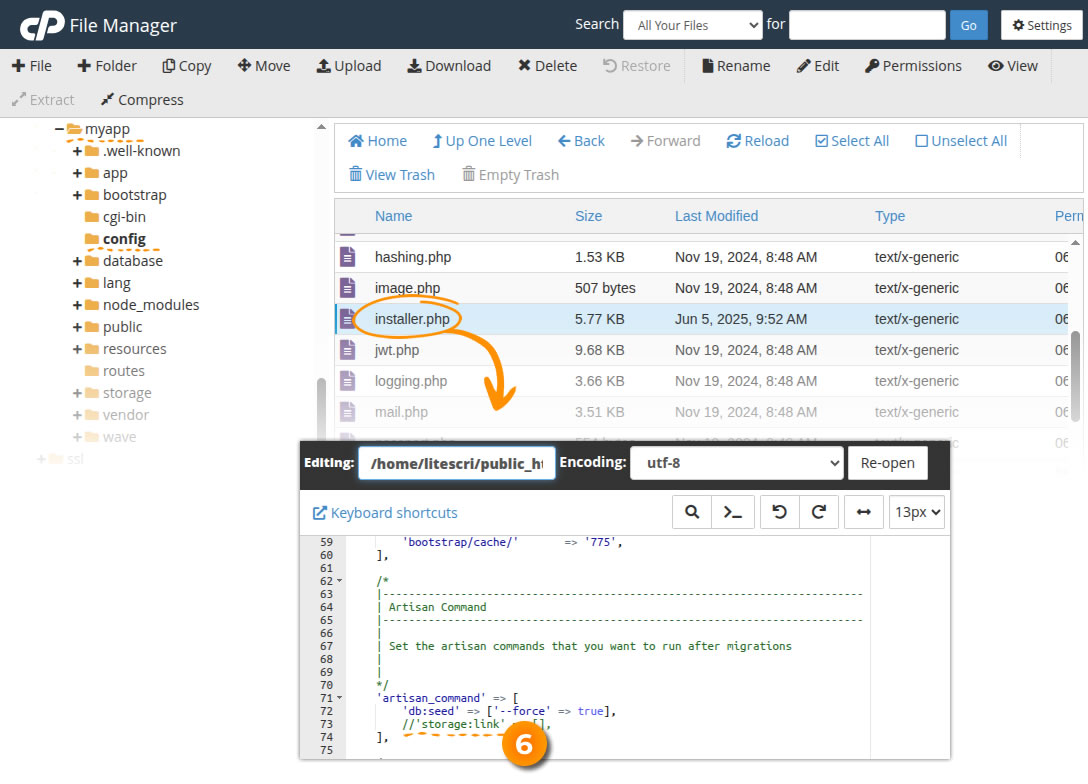The width and height of the screenshot is (1088, 784).
Task: Select the installer.php file
Action: click(701, 319)
